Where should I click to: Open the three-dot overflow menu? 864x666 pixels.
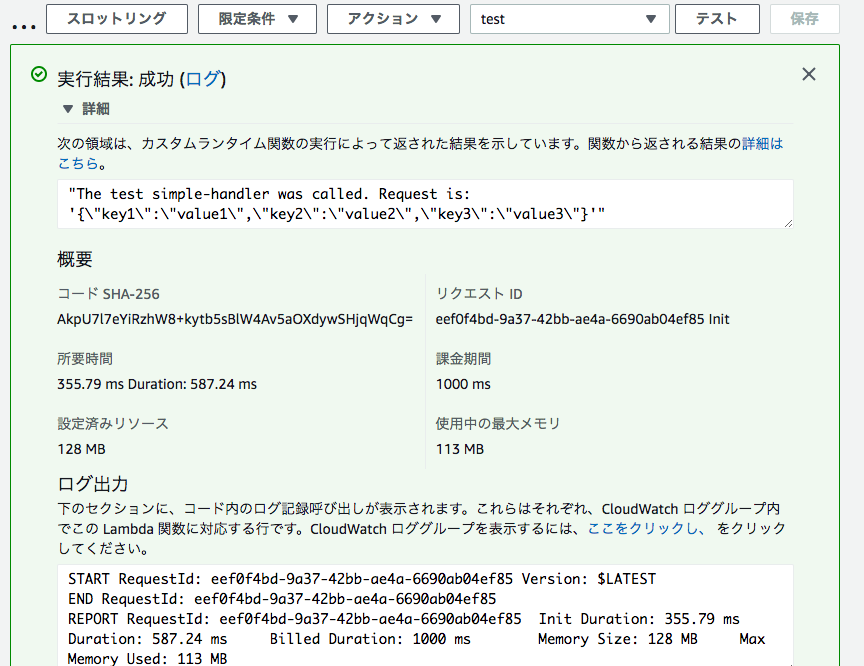(24, 26)
